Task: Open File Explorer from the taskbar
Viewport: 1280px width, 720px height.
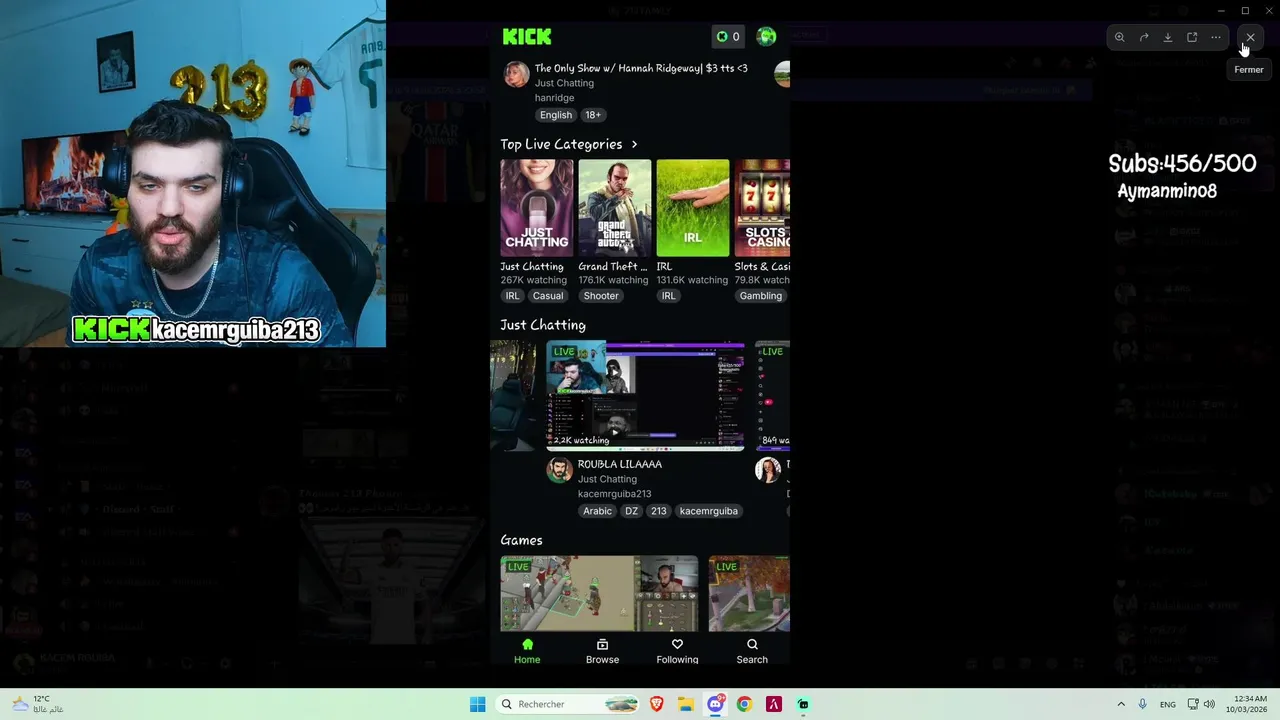Action: coord(686,704)
